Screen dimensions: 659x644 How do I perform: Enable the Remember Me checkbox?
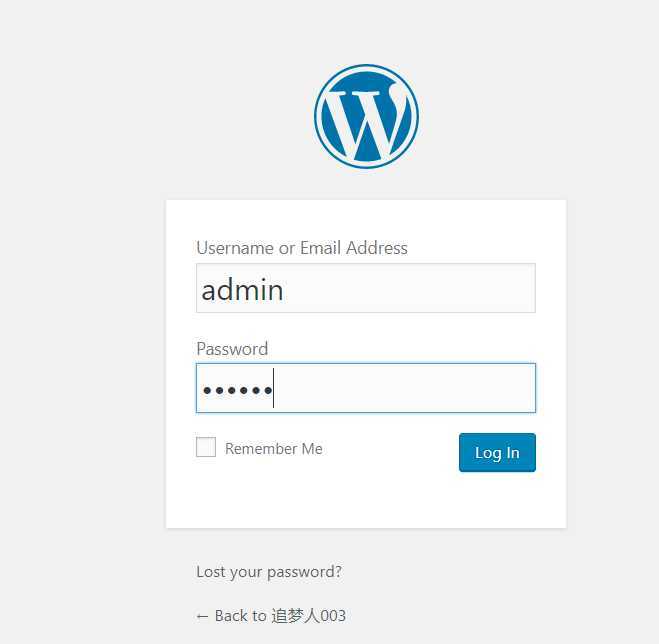(206, 447)
